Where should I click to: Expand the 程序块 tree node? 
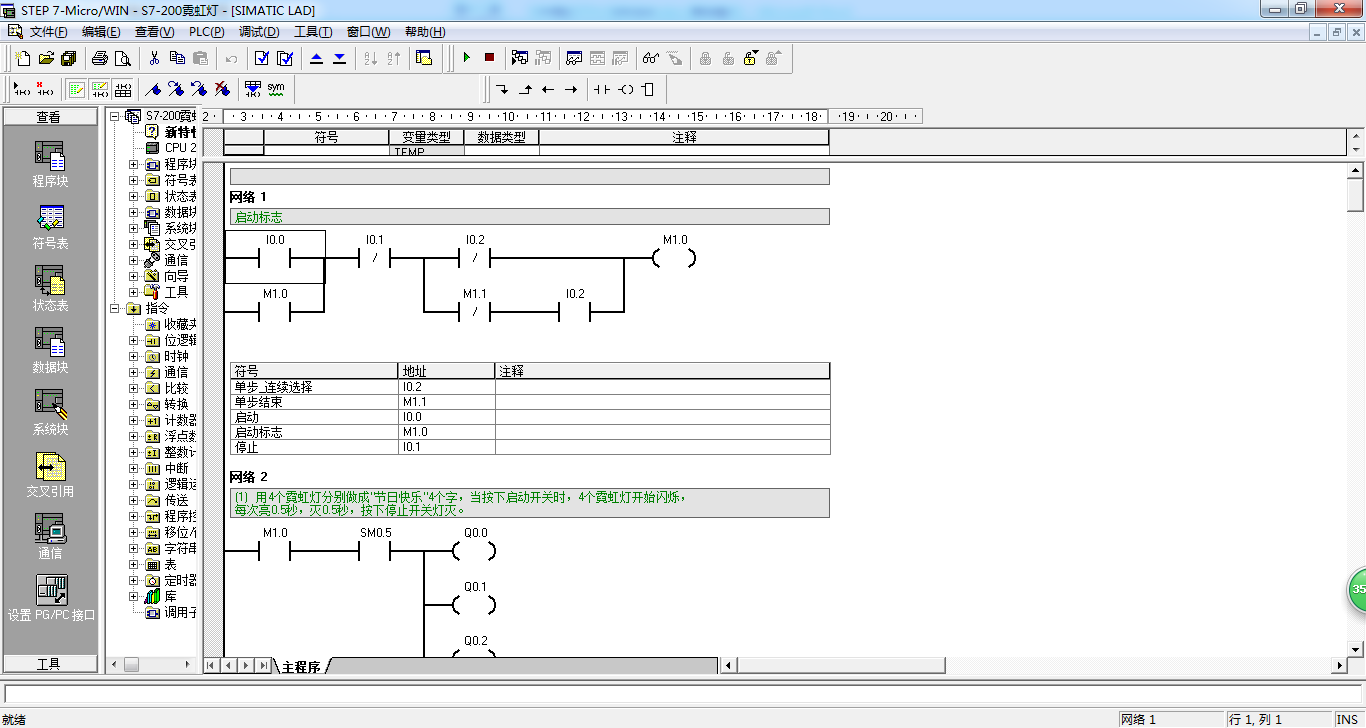[134, 164]
